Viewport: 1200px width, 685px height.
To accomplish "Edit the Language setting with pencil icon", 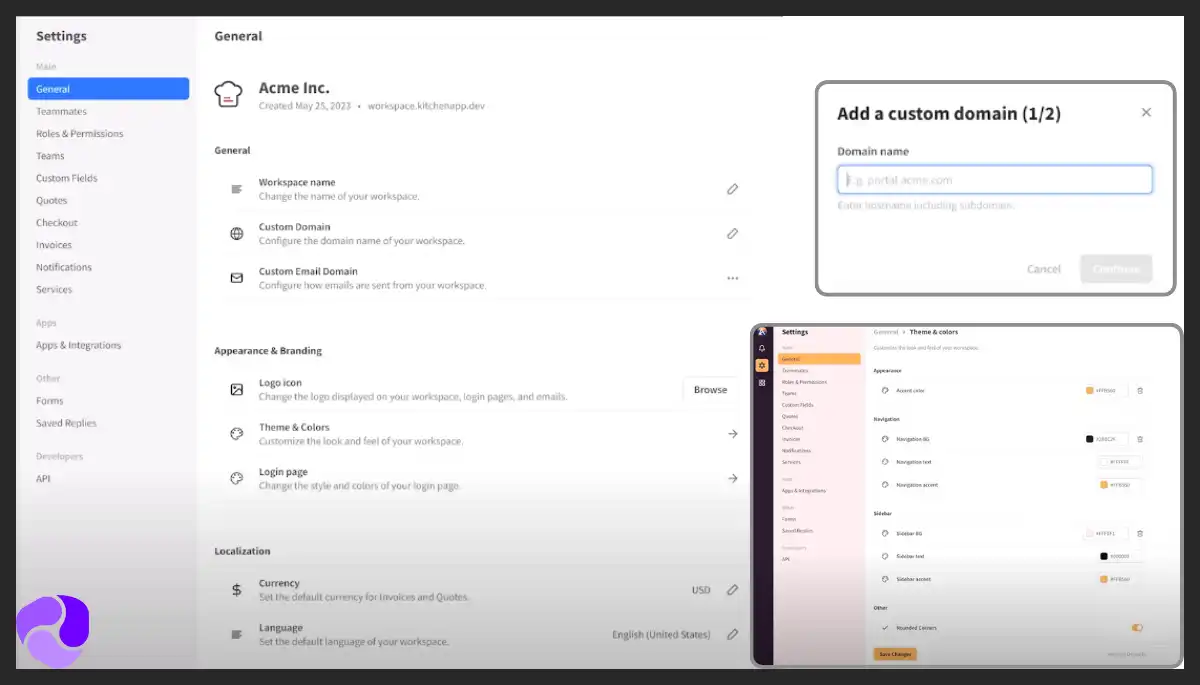I will 732,634.
